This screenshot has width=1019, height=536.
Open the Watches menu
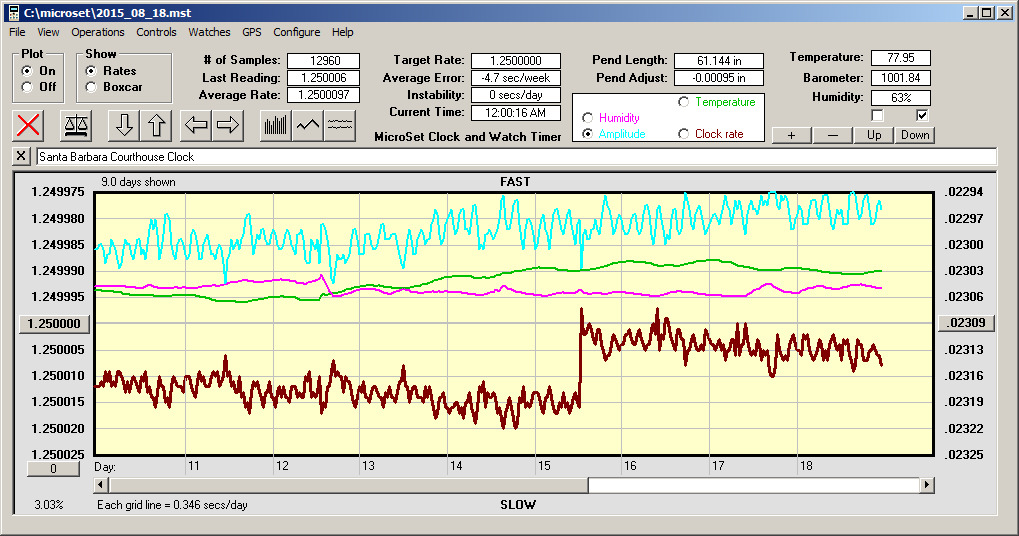coord(209,32)
